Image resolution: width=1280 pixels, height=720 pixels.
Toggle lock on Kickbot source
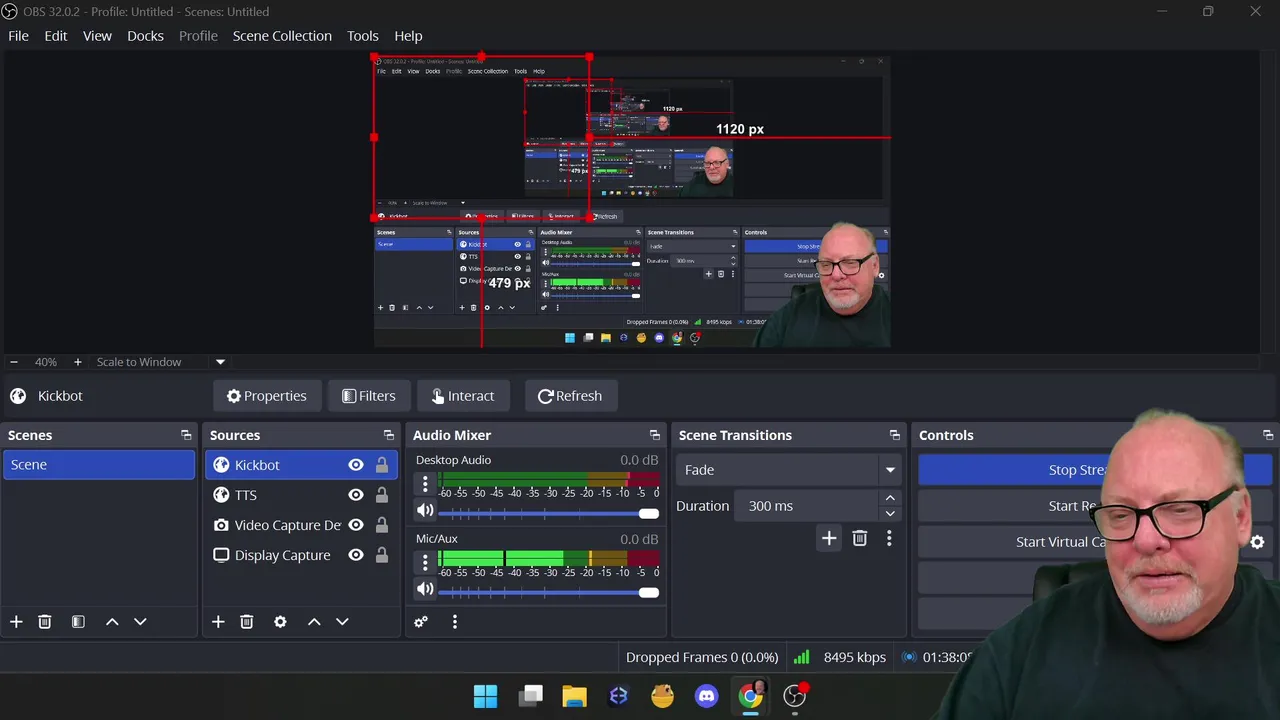[x=382, y=465]
